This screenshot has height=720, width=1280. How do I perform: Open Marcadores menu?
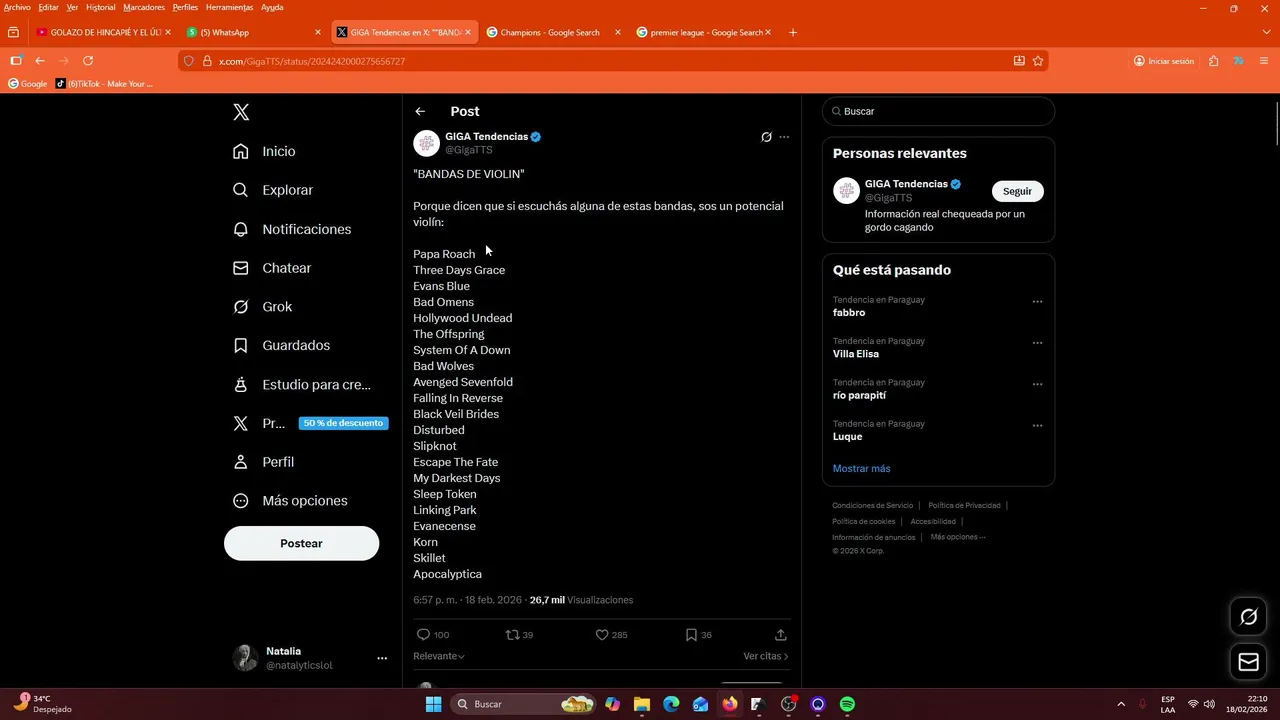tap(144, 7)
